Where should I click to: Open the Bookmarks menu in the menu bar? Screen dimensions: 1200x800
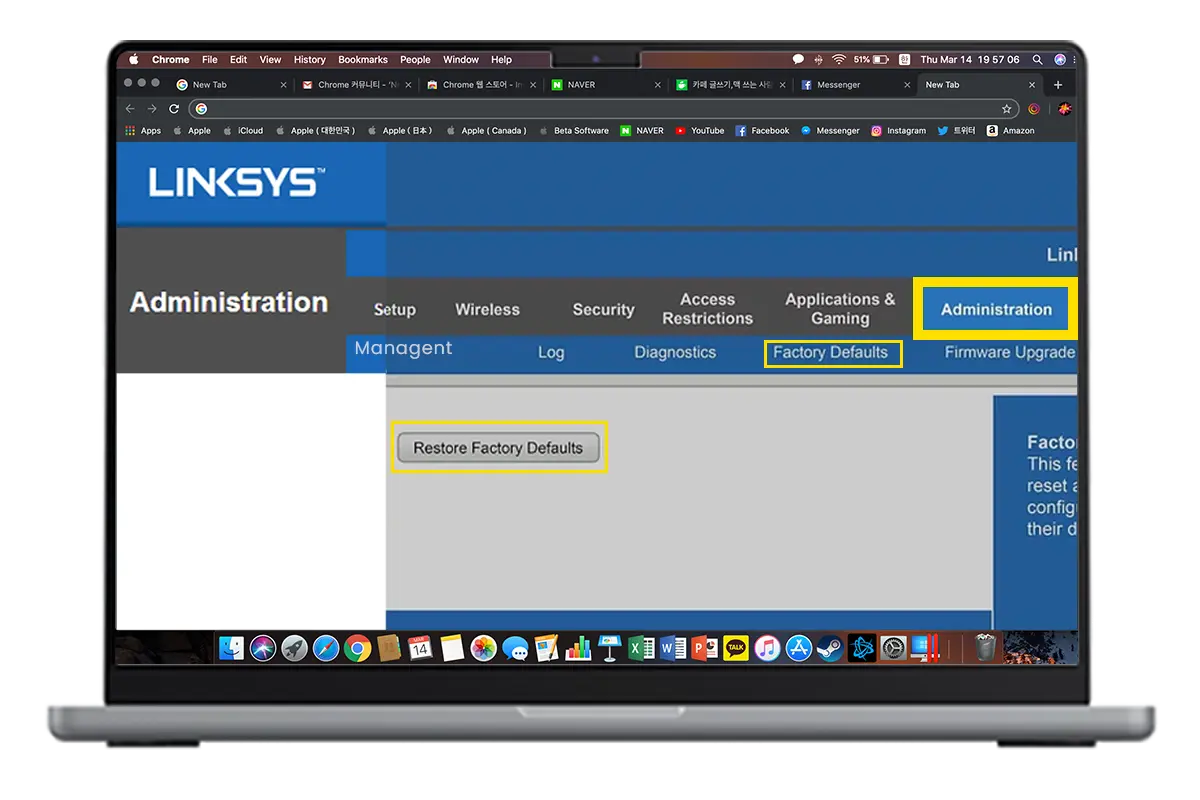(x=363, y=59)
